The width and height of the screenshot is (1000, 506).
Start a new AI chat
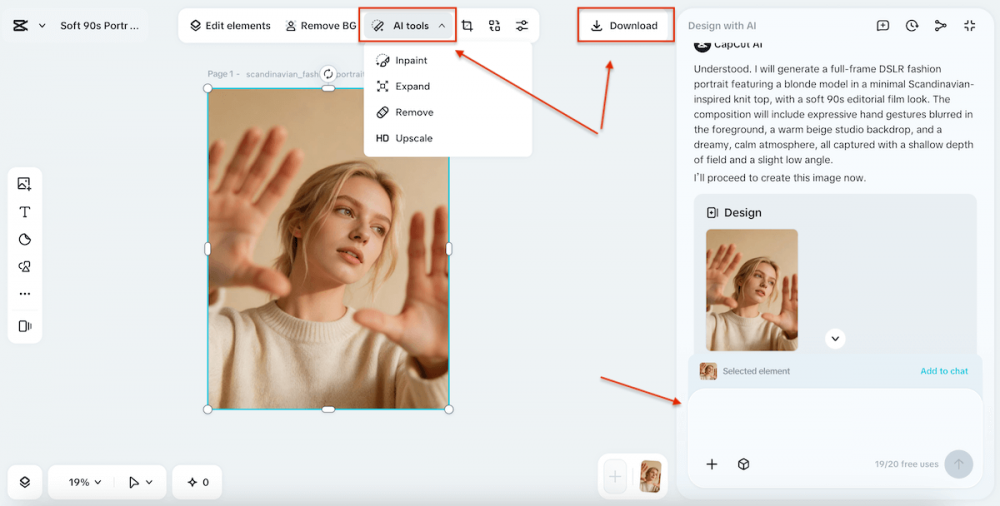883,26
